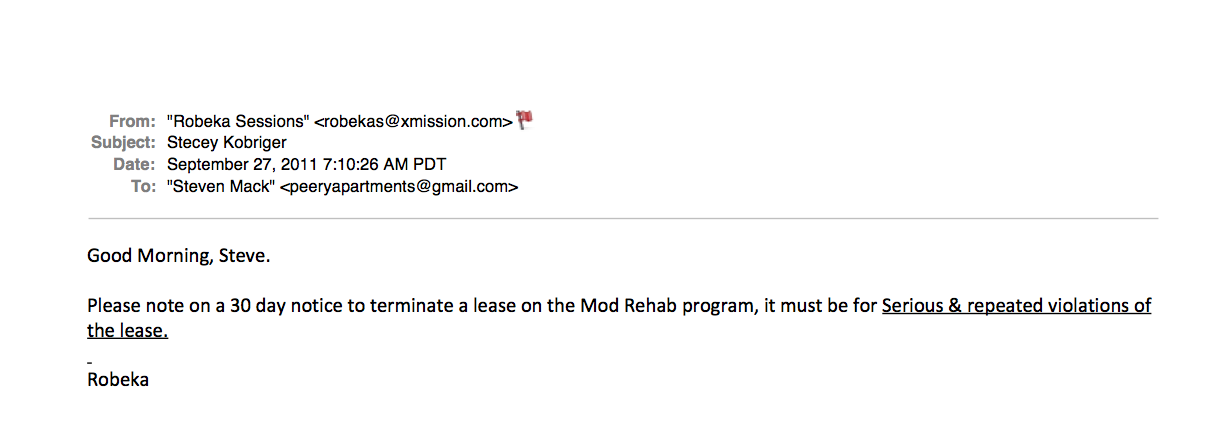The height and width of the screenshot is (432, 1216).
Task: Click the 'Subject:' header label
Action: click(123, 142)
